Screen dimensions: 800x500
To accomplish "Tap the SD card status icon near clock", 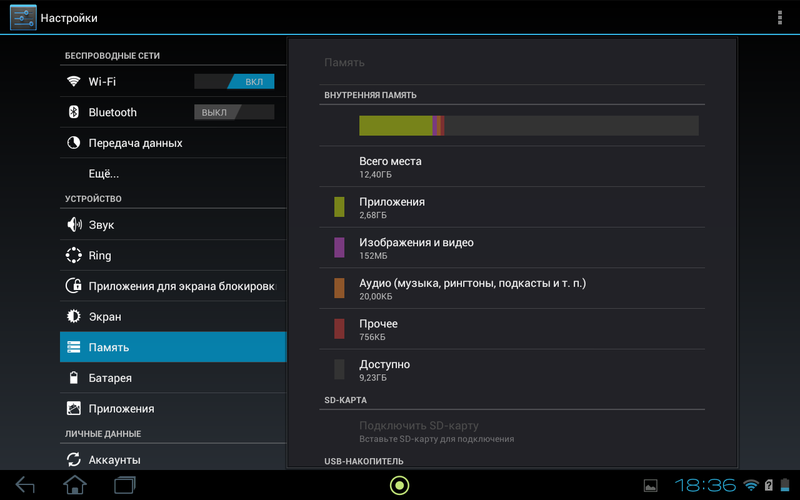I will 768,485.
